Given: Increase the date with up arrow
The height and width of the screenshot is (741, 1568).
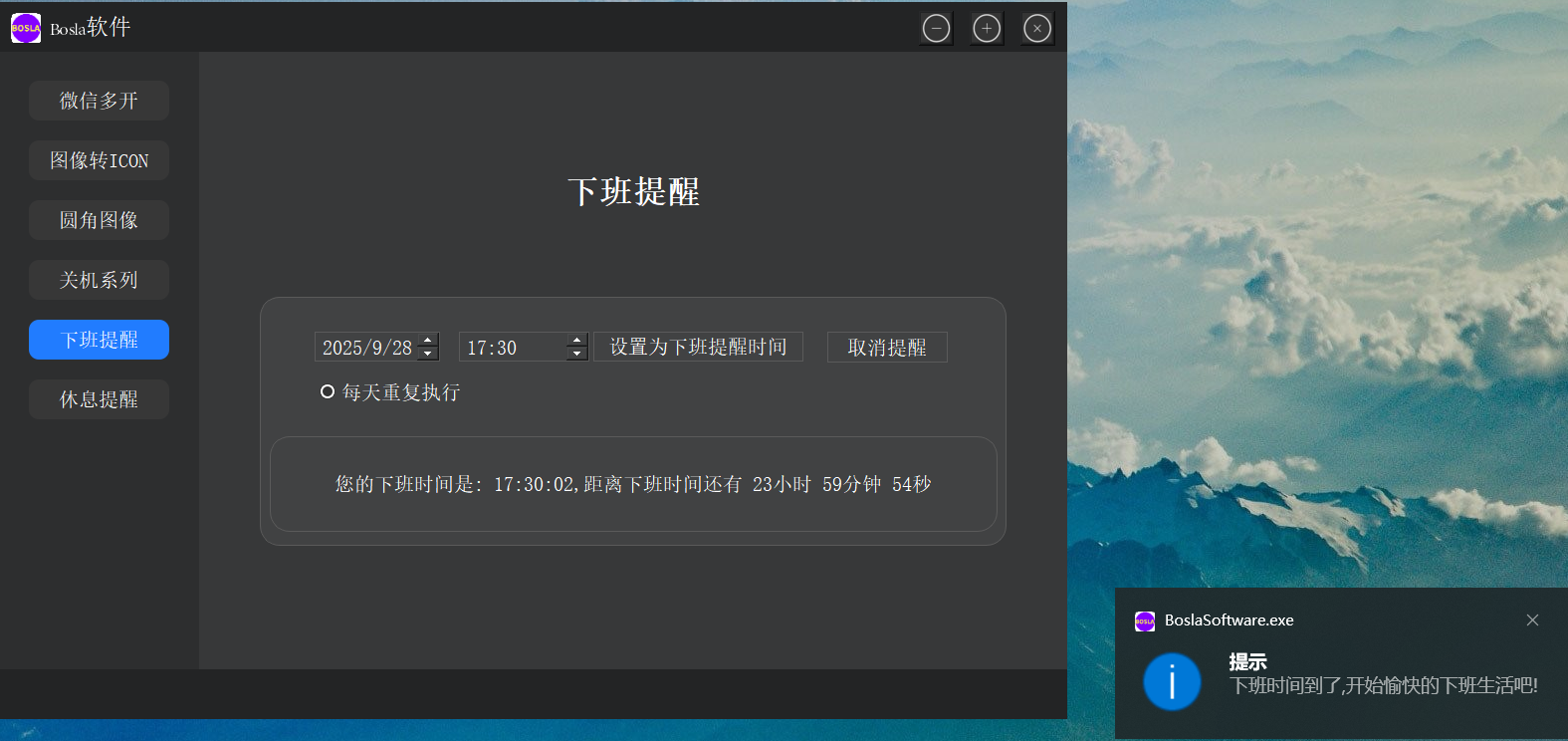Looking at the screenshot, I should coord(428,340).
